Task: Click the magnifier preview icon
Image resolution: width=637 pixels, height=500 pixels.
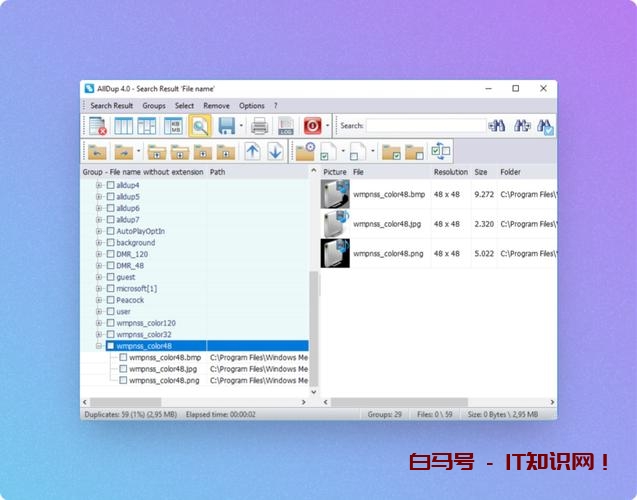Action: point(199,126)
